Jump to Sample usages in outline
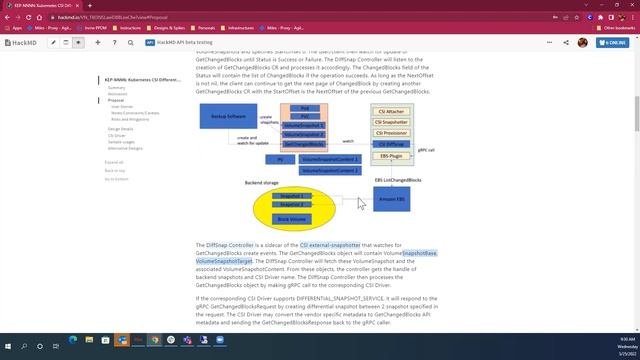640x360 pixels. (x=121, y=142)
